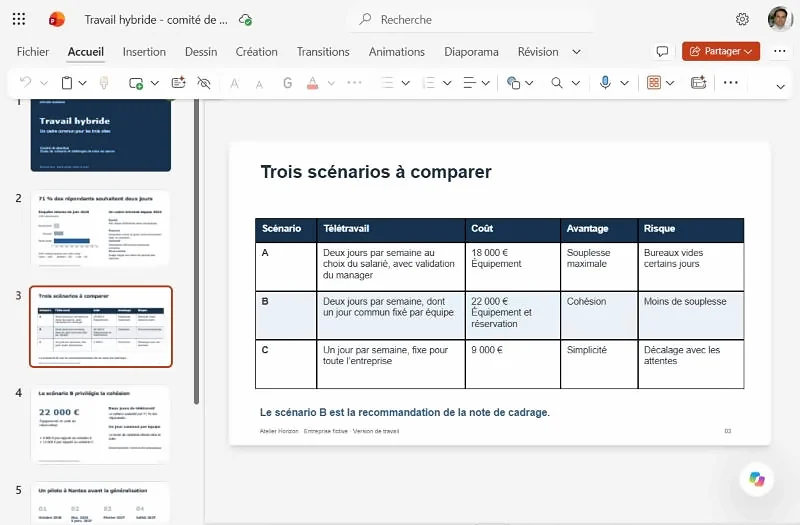The height and width of the screenshot is (525, 800).
Task: Apply the red font color
Action: (x=313, y=83)
